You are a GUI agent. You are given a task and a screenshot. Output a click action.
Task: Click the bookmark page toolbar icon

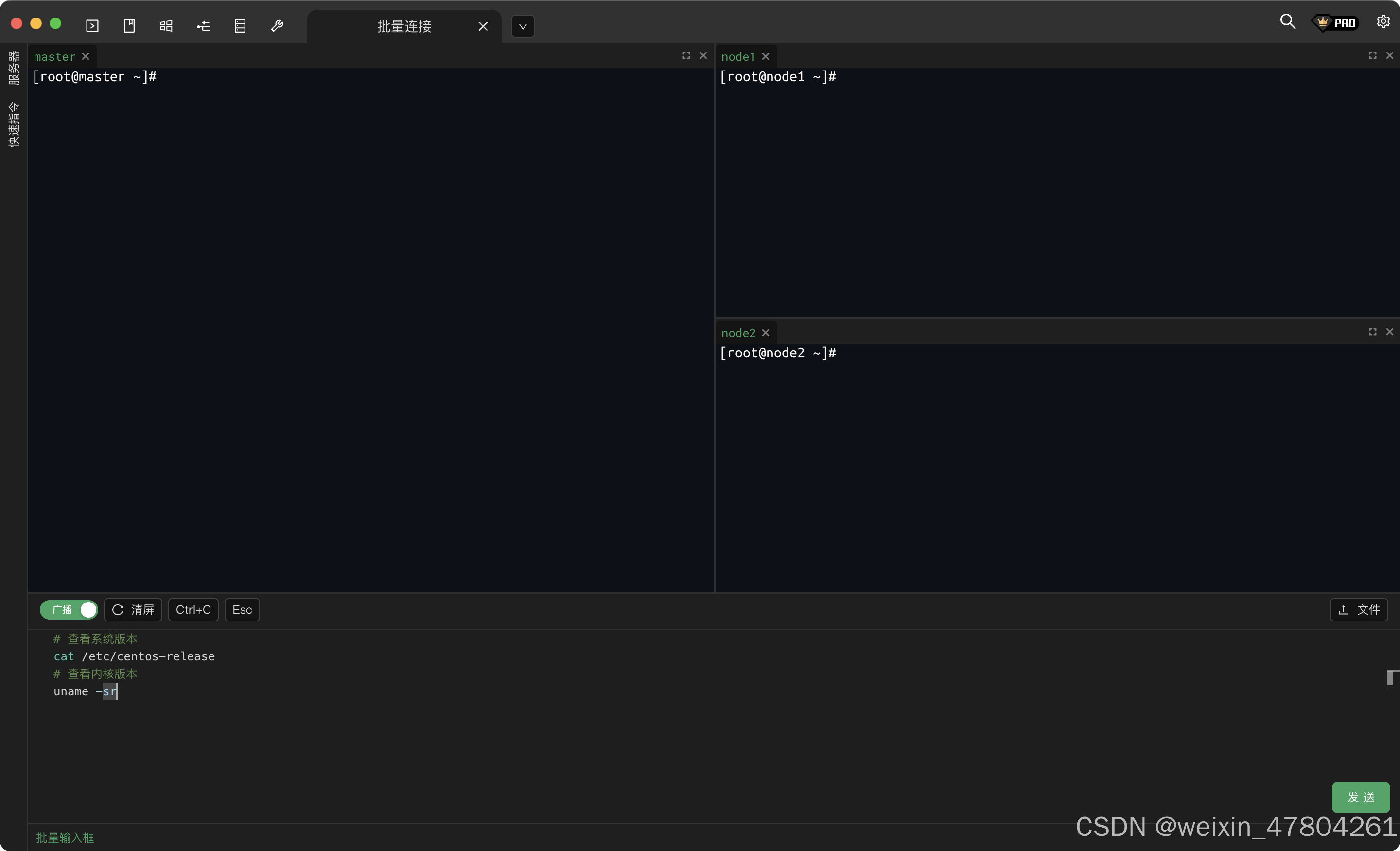[x=129, y=26]
